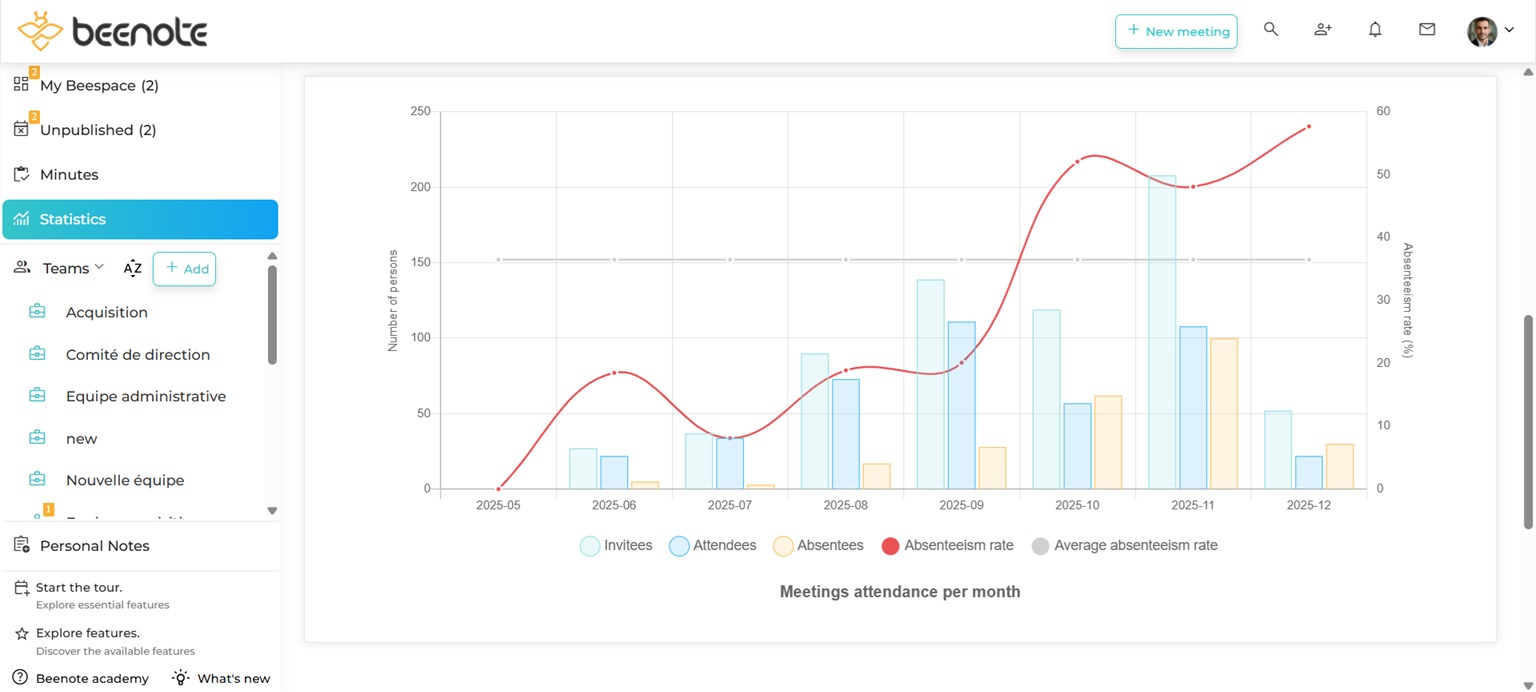Click the Beenote logo

click(110, 30)
